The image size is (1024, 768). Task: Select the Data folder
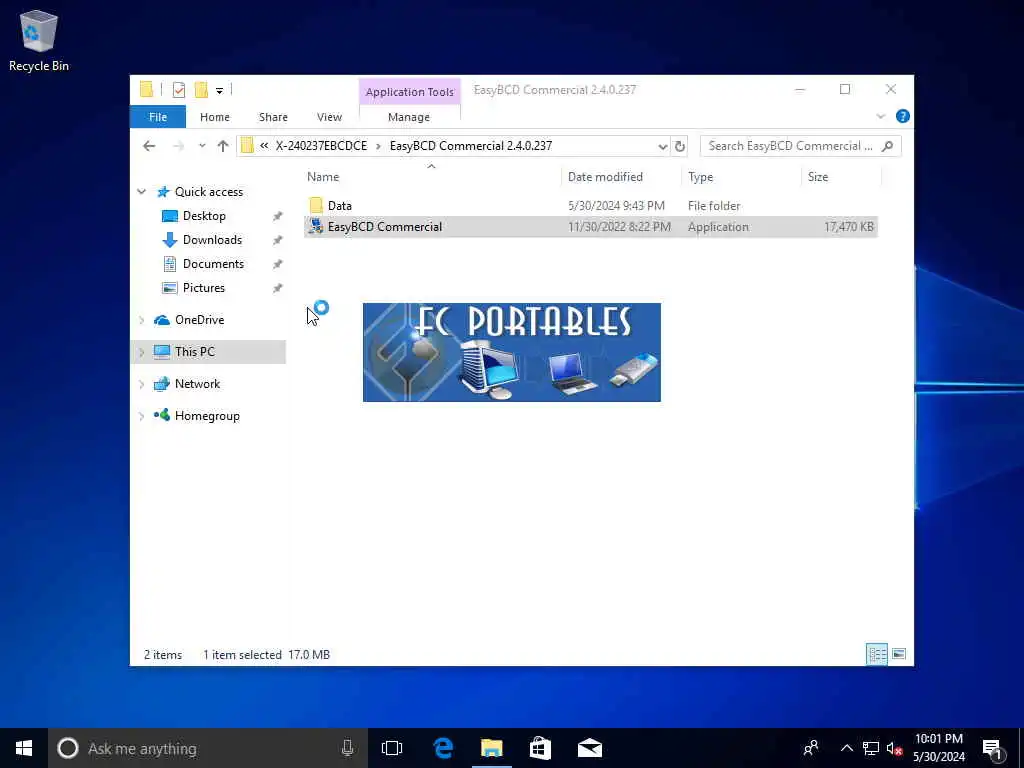click(340, 206)
